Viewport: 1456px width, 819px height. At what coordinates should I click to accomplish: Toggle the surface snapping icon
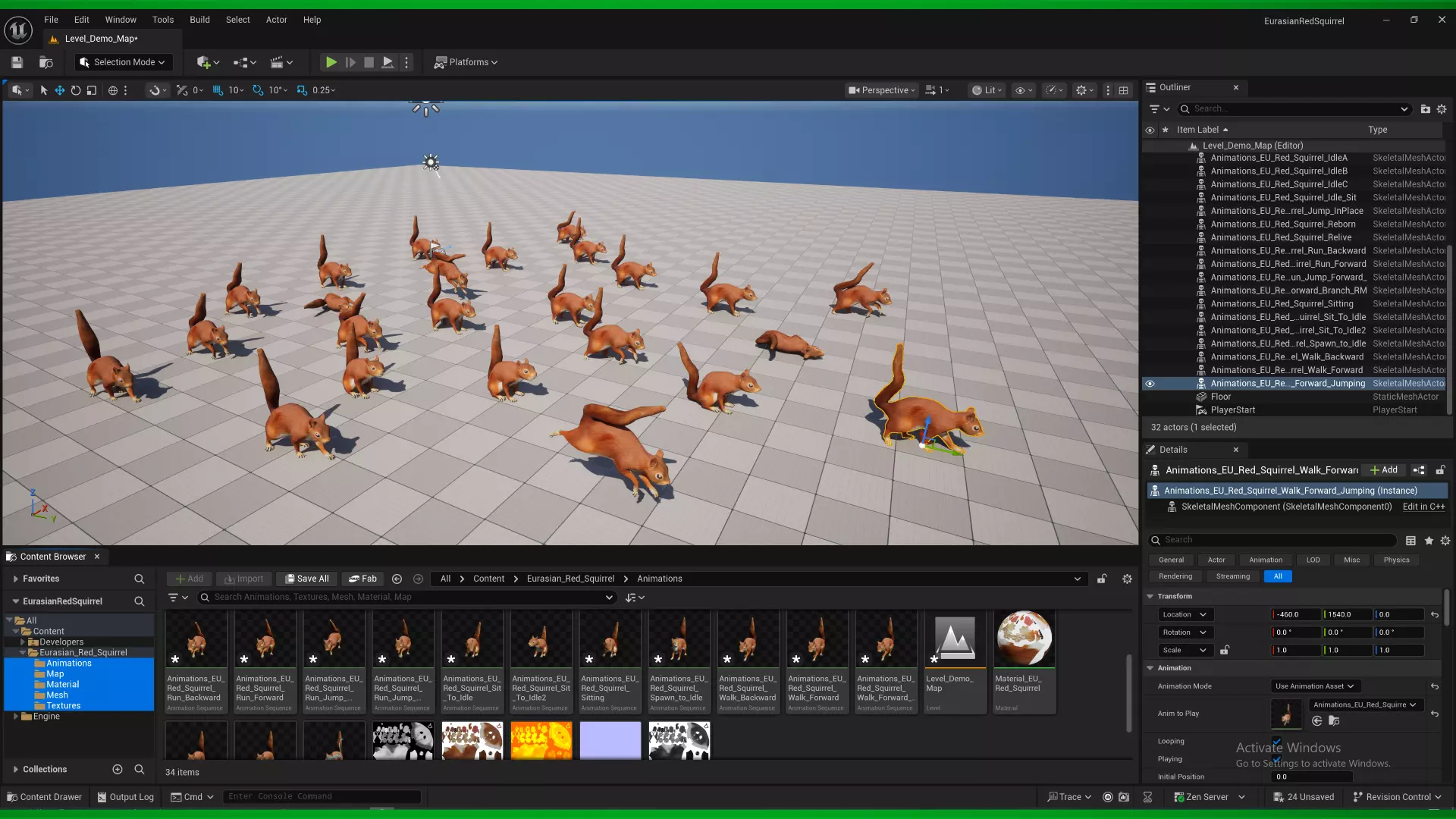coord(155,90)
